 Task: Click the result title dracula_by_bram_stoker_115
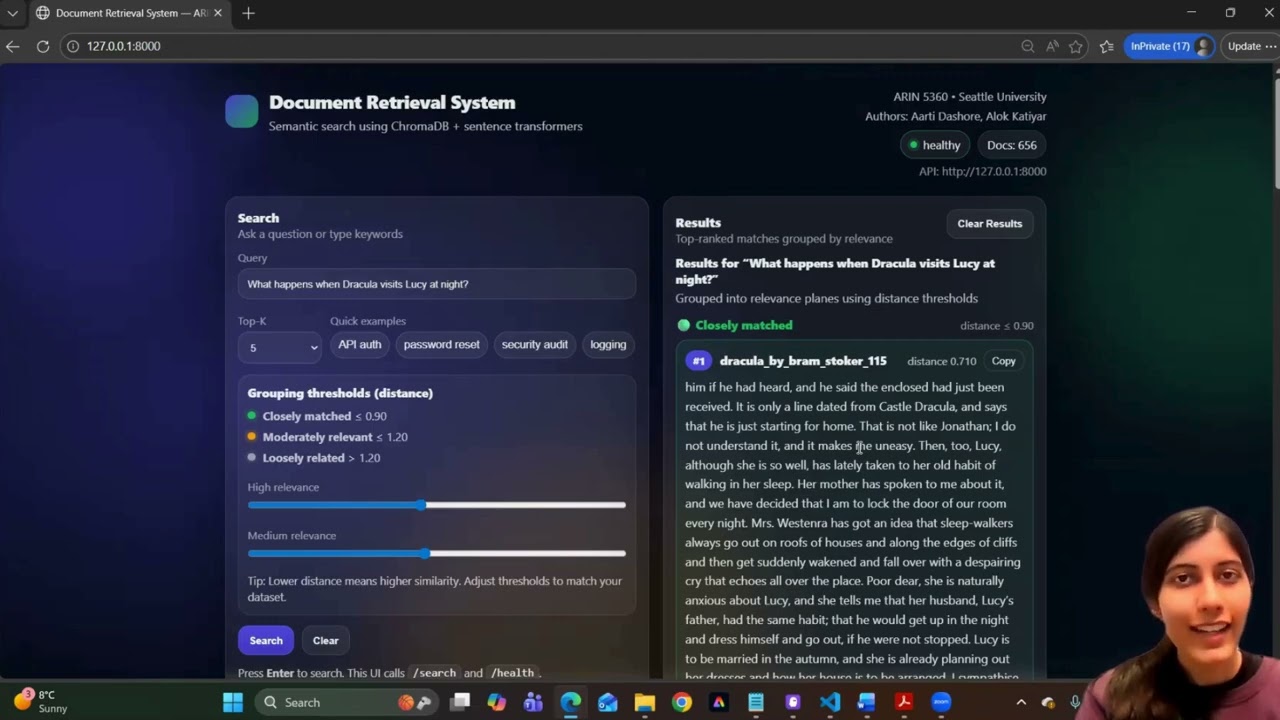[803, 361]
